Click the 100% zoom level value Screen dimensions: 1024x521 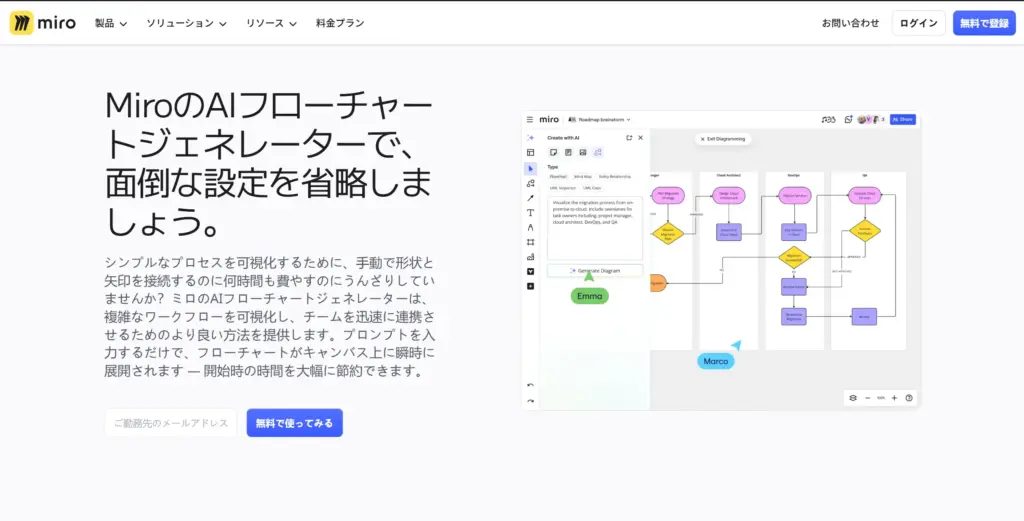click(x=881, y=398)
